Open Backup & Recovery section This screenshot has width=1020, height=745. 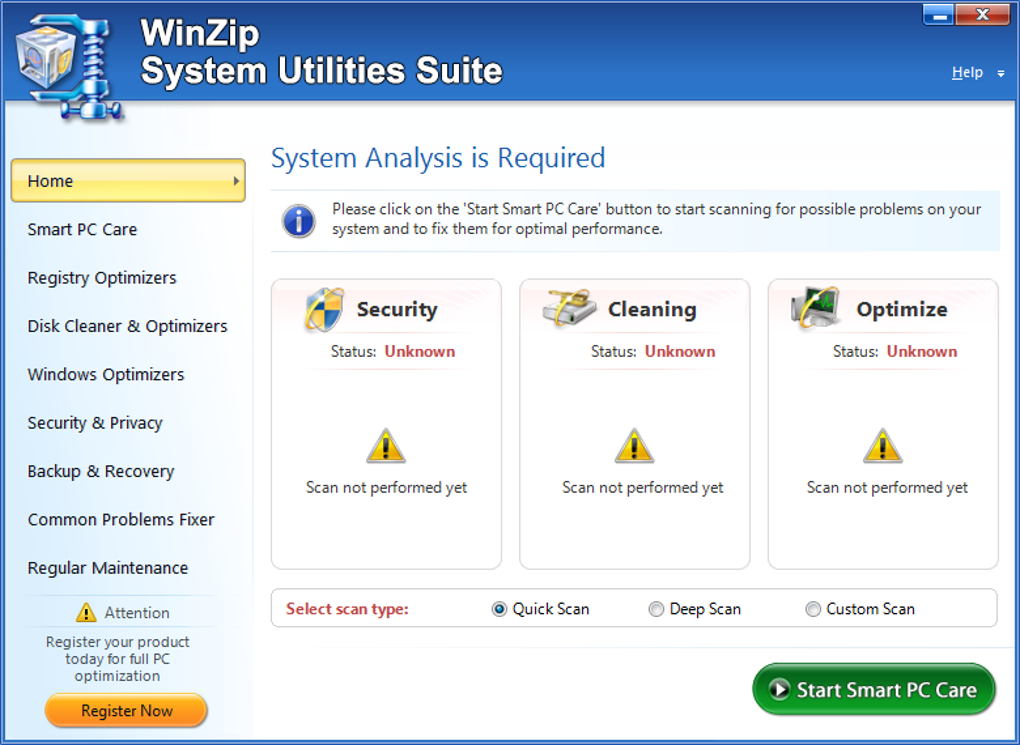click(101, 471)
